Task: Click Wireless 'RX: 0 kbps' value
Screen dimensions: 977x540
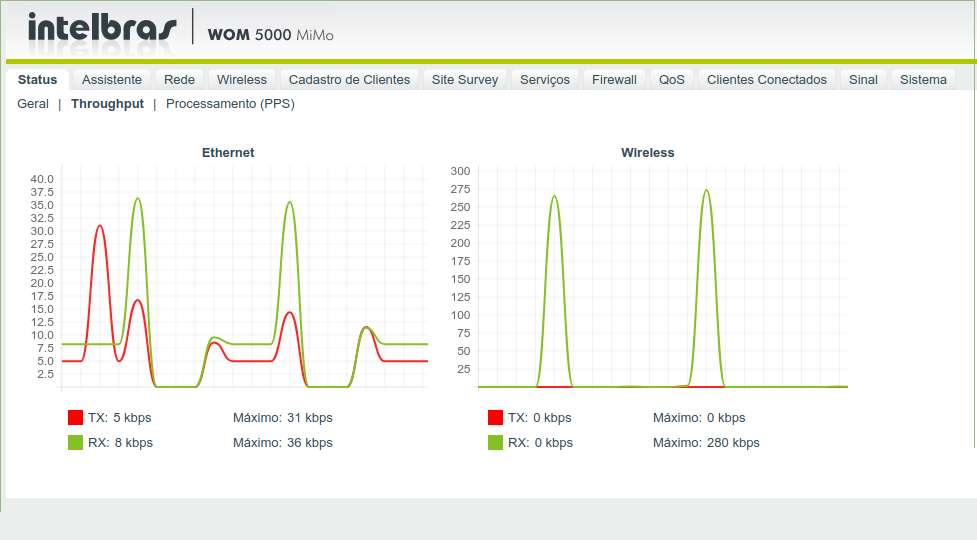Action: [x=540, y=442]
